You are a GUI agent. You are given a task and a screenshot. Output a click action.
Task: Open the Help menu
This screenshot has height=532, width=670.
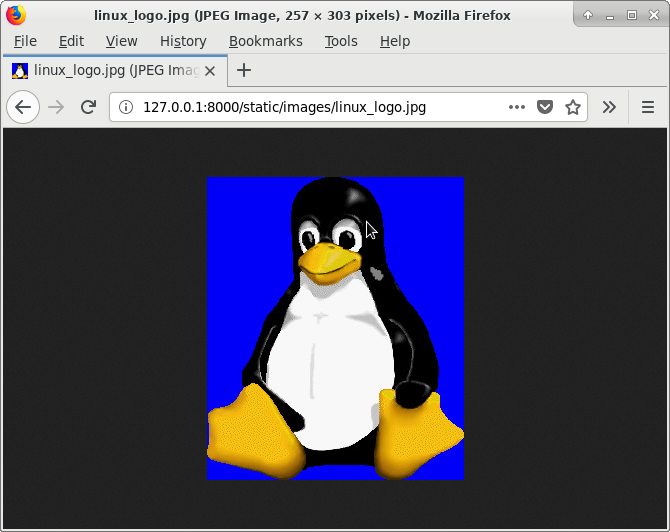pyautogui.click(x=395, y=41)
